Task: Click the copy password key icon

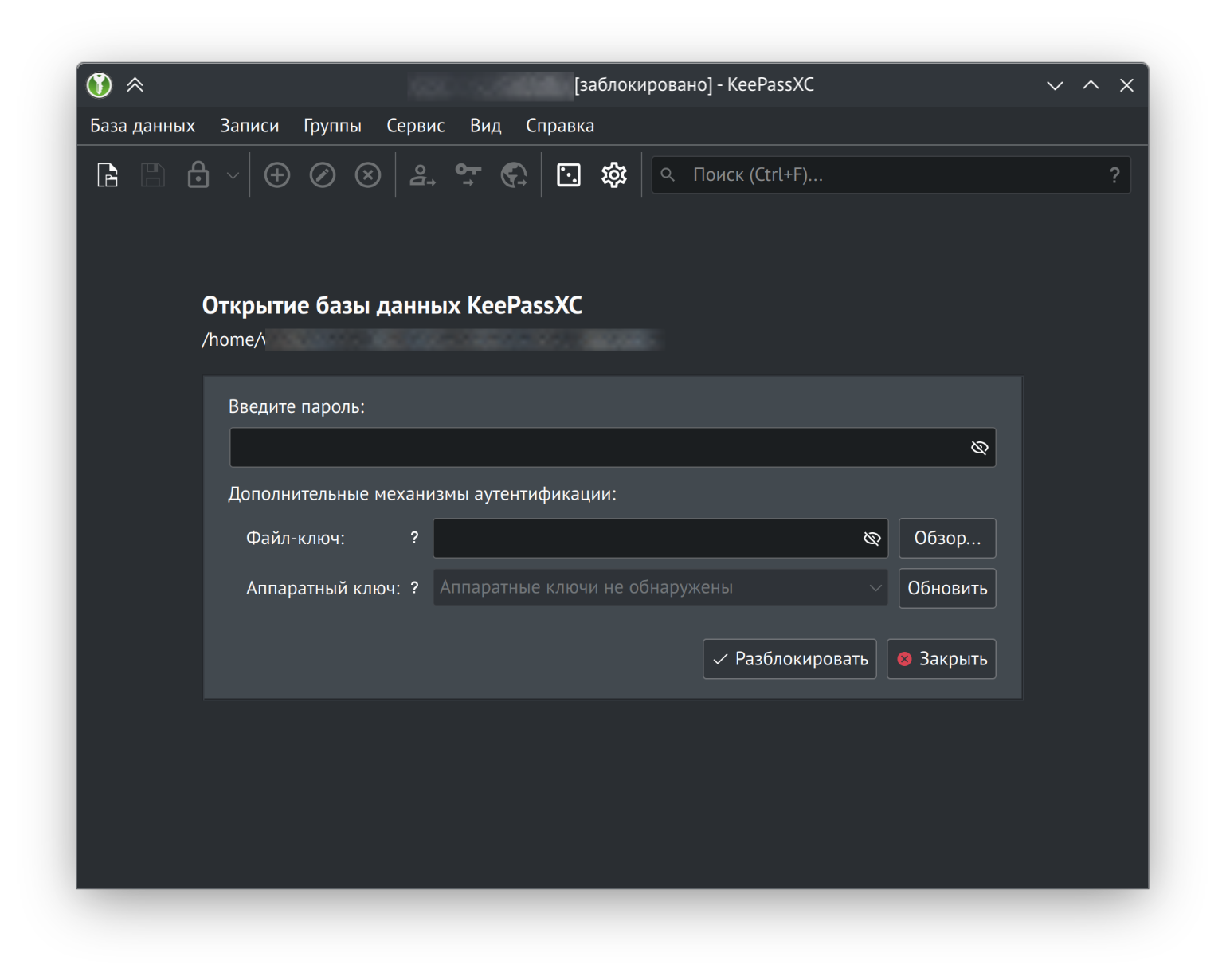Action: [x=468, y=174]
